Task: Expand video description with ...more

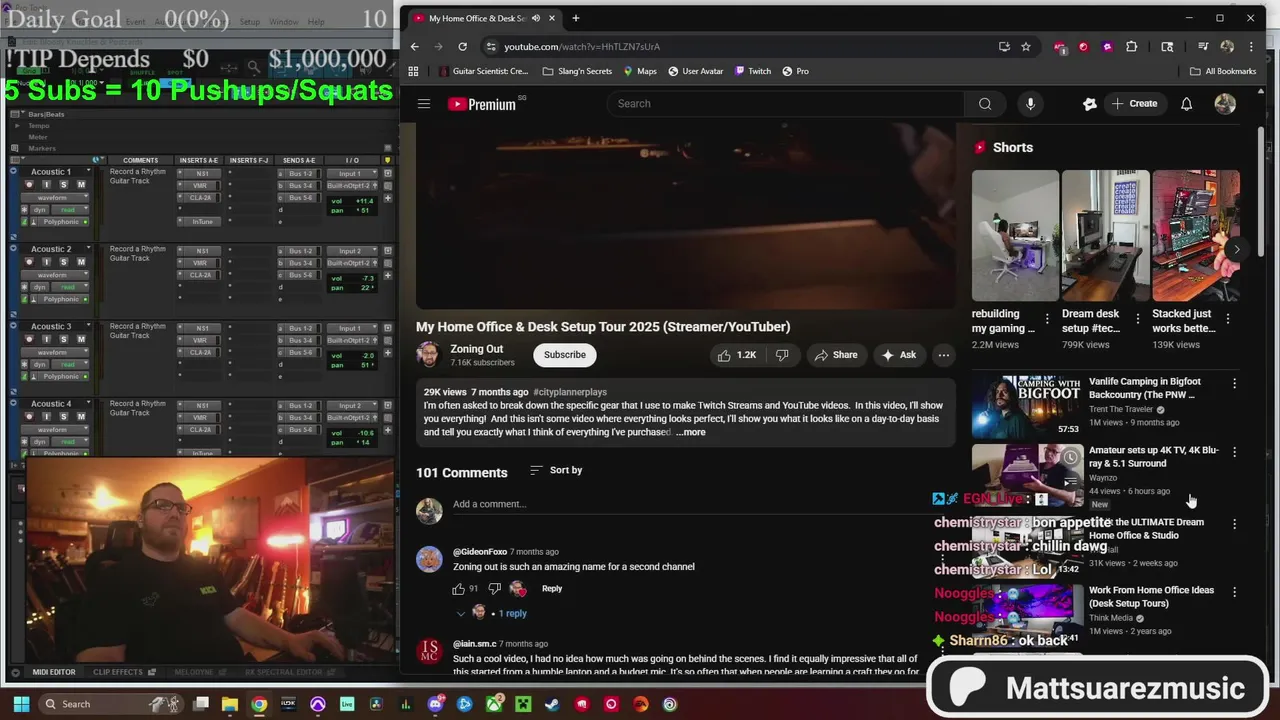Action: (690, 432)
